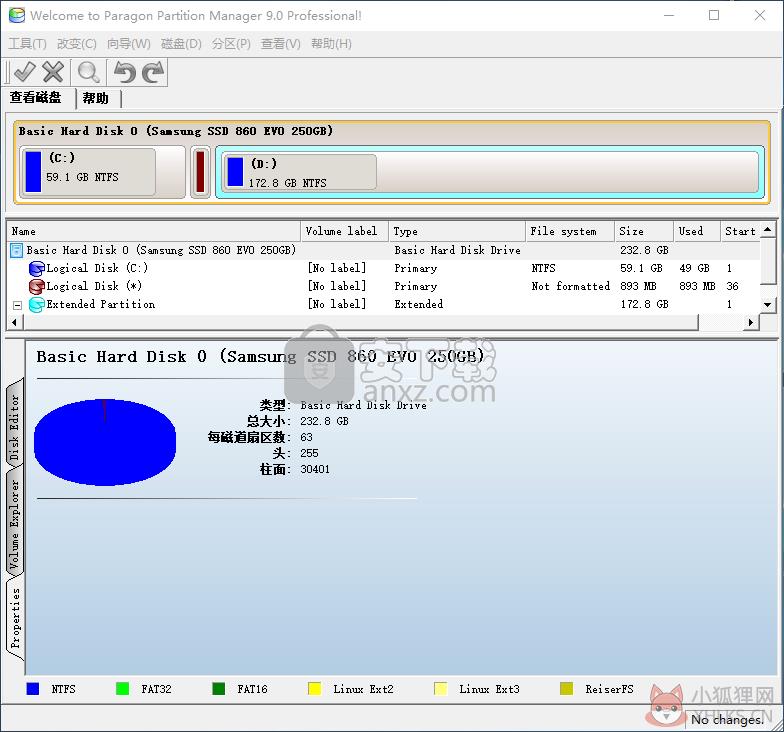Select the dark red unformatted partition block
Image resolution: width=784 pixels, height=732 pixels.
point(200,172)
